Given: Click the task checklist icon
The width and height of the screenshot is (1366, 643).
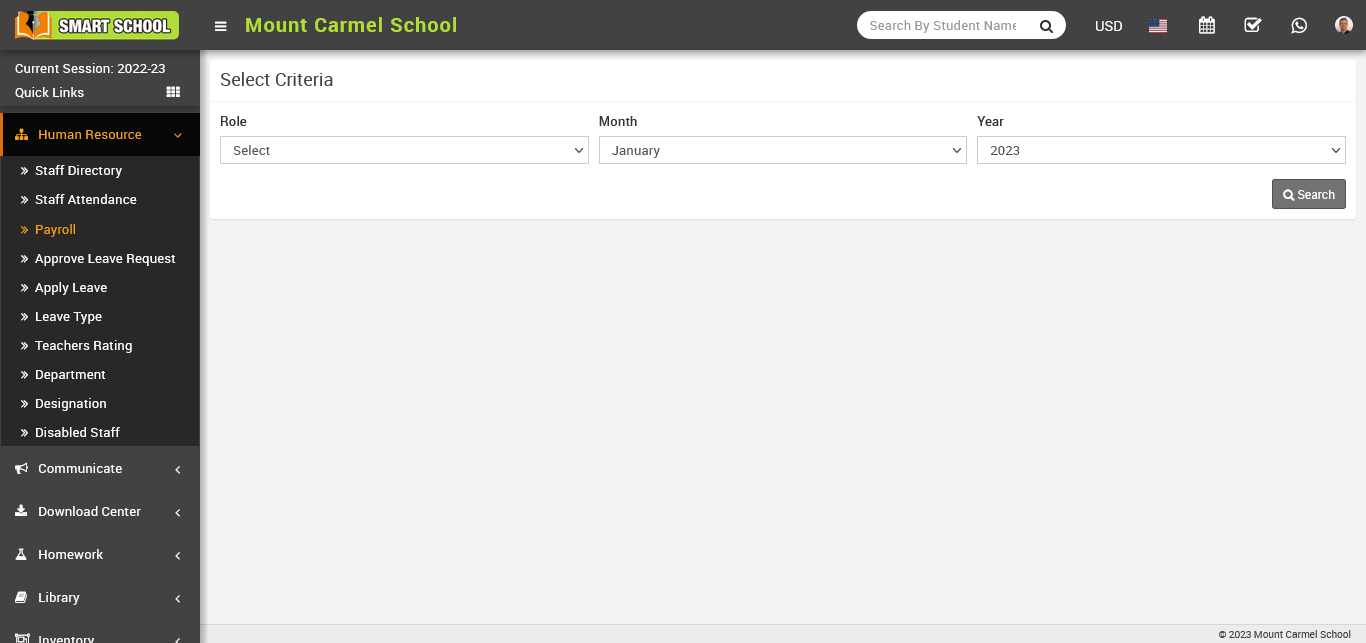Looking at the screenshot, I should [x=1252, y=26].
